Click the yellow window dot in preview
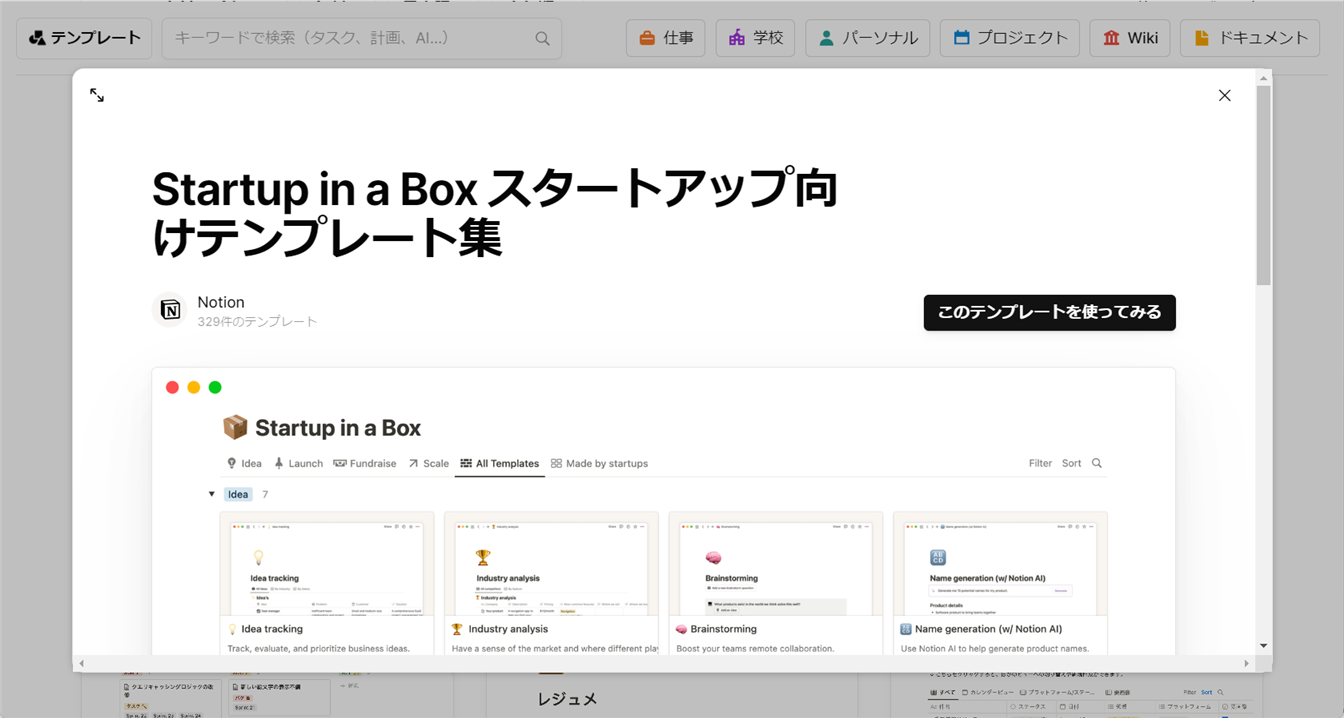This screenshot has width=1344, height=718. (194, 387)
